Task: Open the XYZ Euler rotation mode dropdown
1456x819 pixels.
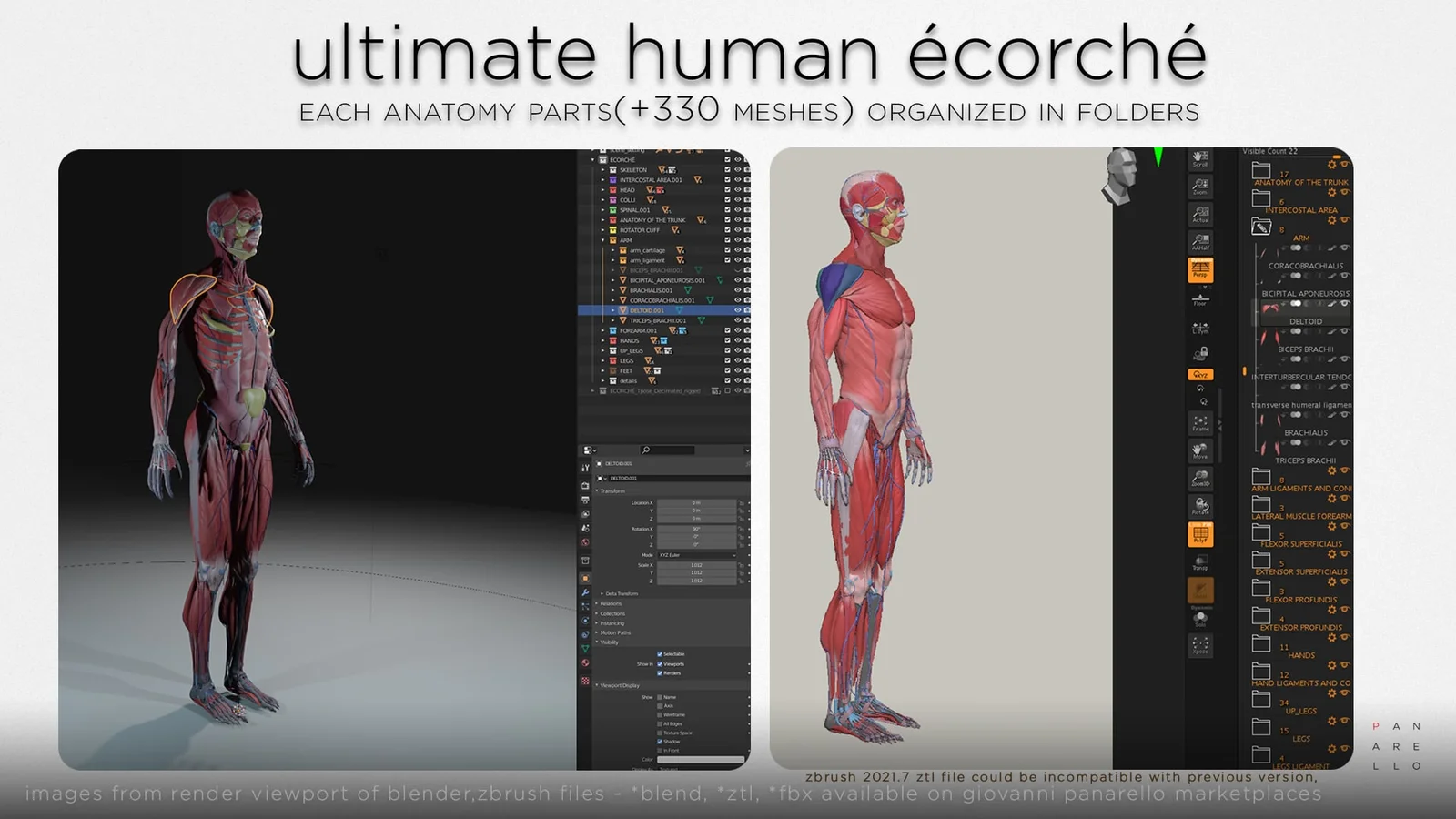Action: [697, 555]
